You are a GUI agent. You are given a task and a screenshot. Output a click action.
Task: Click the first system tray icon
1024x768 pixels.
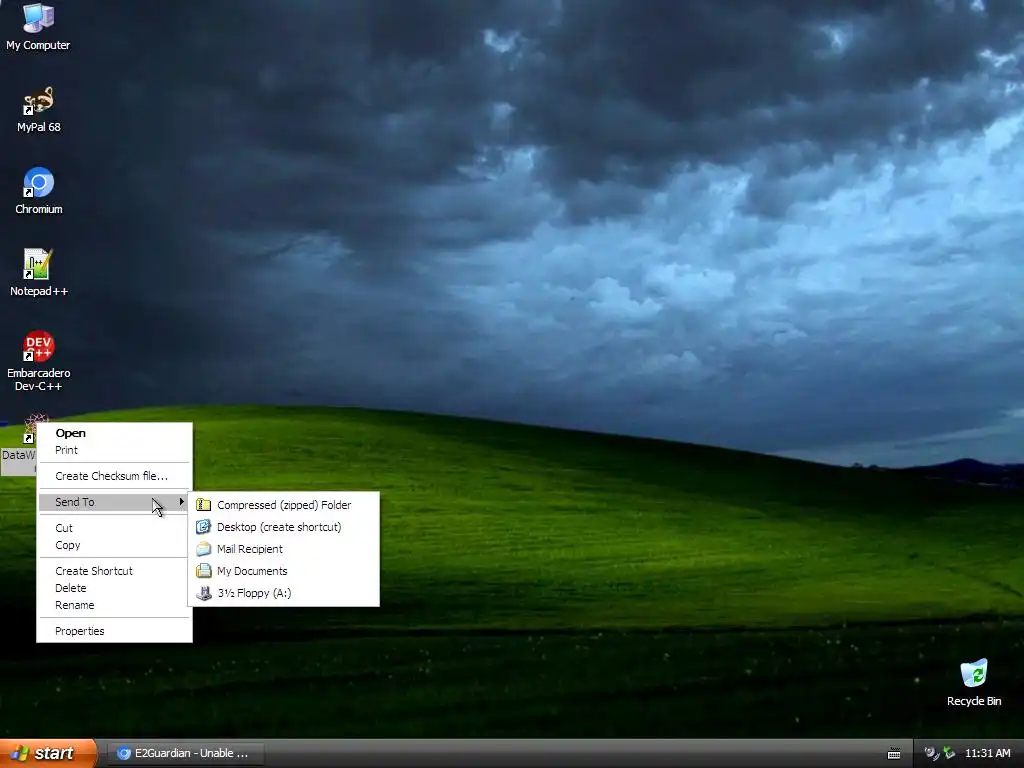click(x=932, y=754)
